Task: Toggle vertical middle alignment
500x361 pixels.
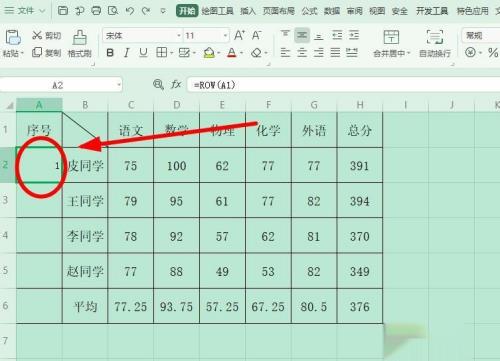Action: click(x=302, y=35)
